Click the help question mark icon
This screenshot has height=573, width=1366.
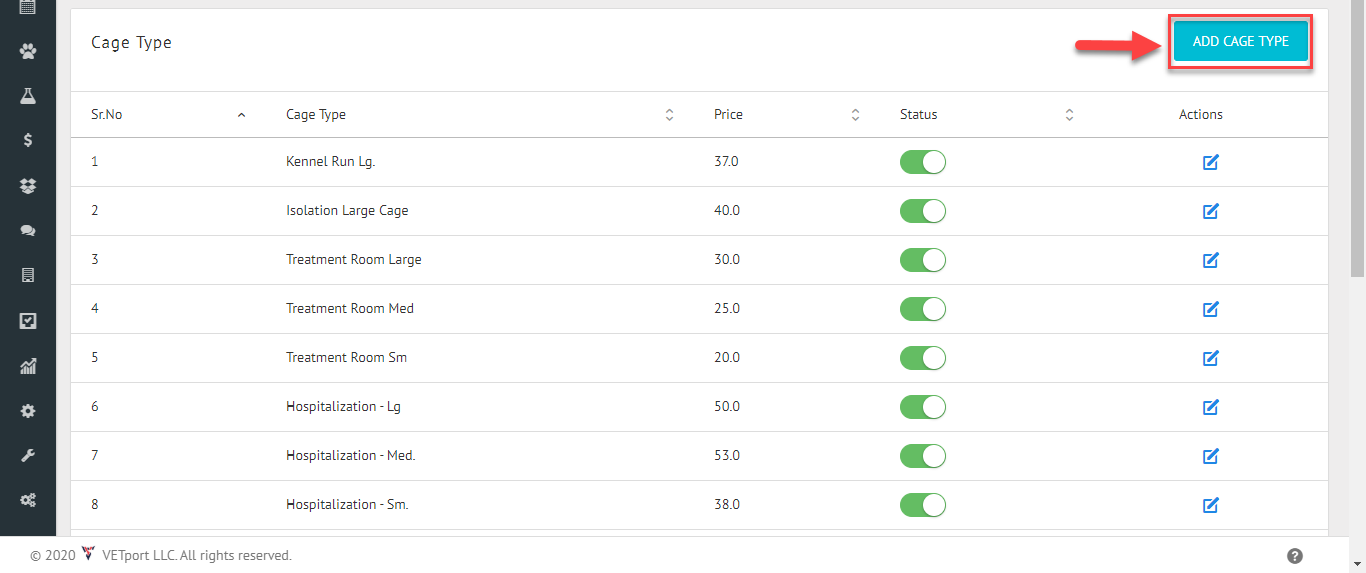pos(1295,556)
